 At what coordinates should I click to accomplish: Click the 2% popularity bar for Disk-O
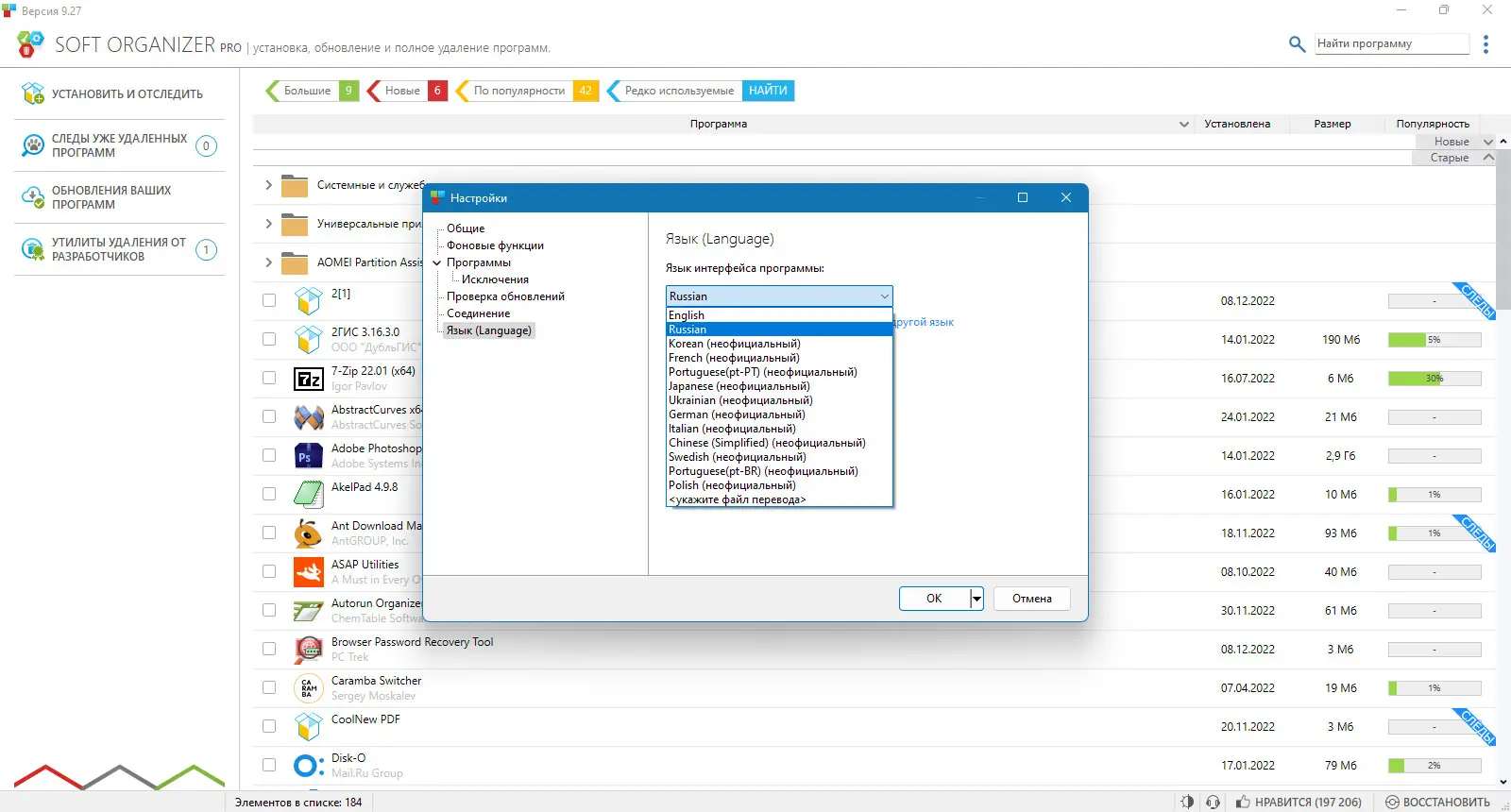[1435, 766]
